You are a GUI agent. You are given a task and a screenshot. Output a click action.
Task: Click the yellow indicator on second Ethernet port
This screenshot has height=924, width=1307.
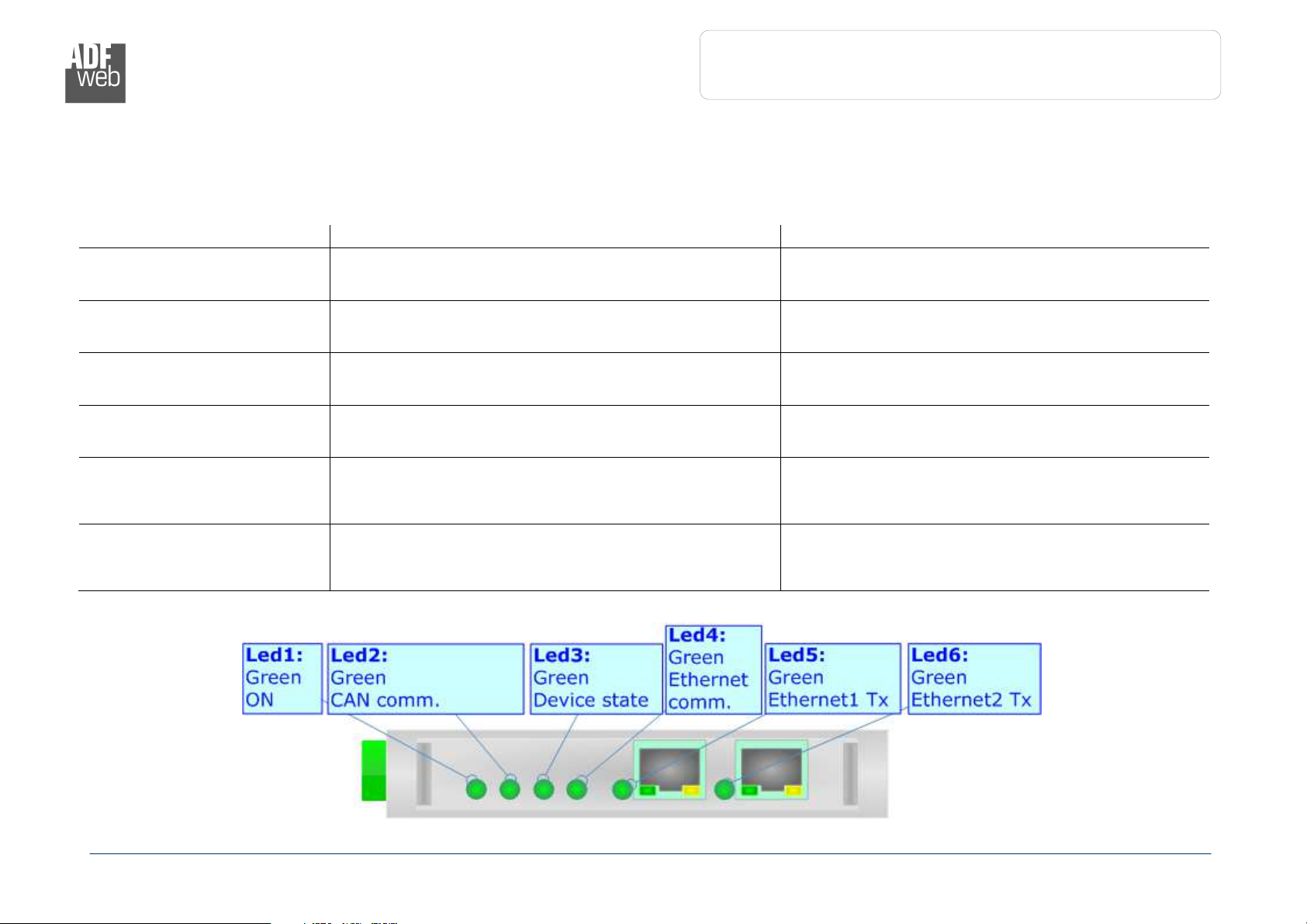point(793,791)
